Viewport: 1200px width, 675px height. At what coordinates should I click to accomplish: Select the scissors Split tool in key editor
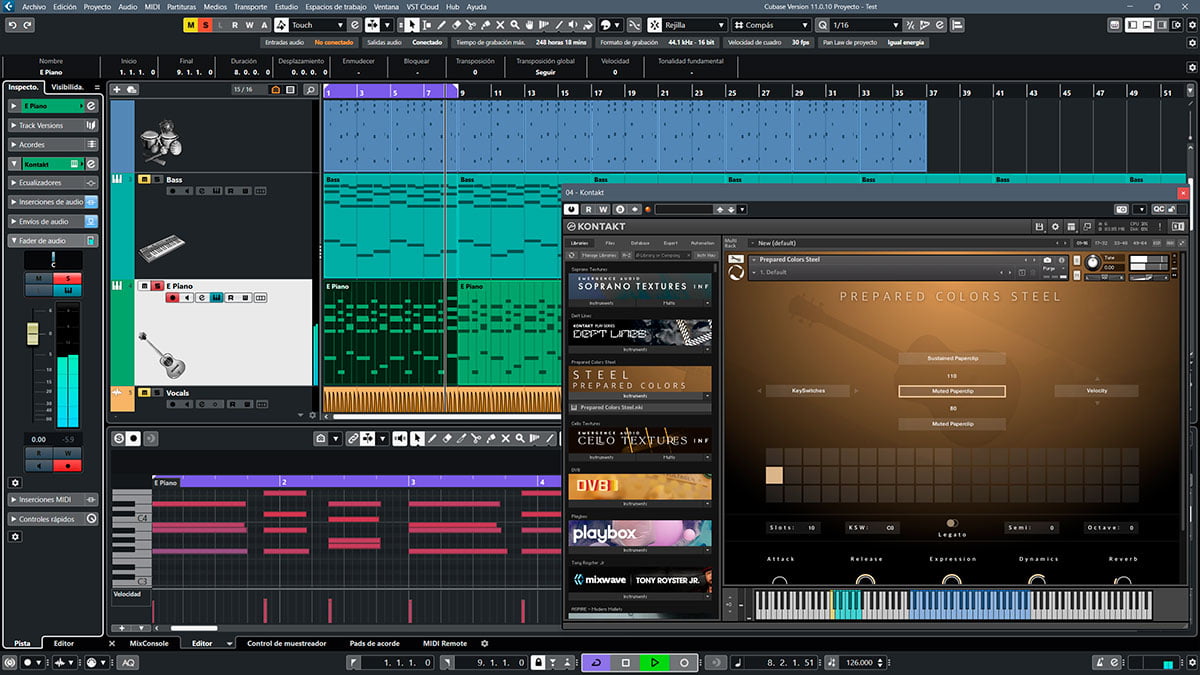click(475, 438)
